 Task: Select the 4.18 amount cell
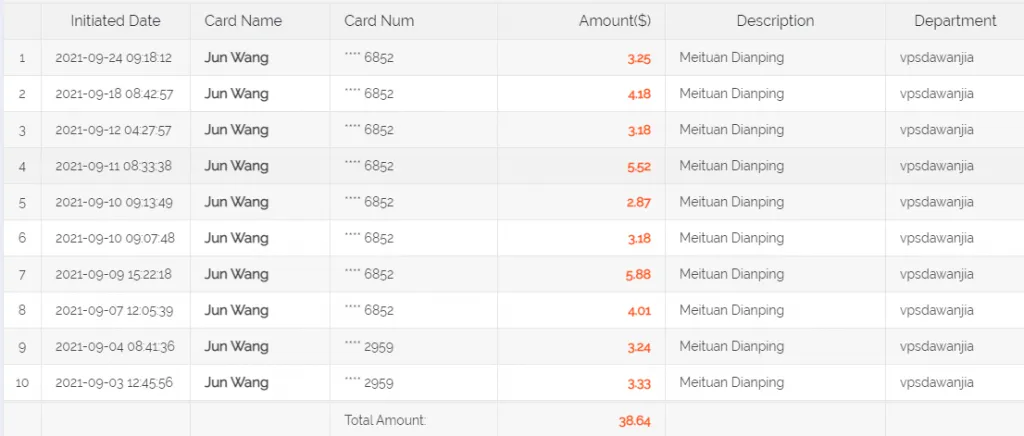(639, 94)
